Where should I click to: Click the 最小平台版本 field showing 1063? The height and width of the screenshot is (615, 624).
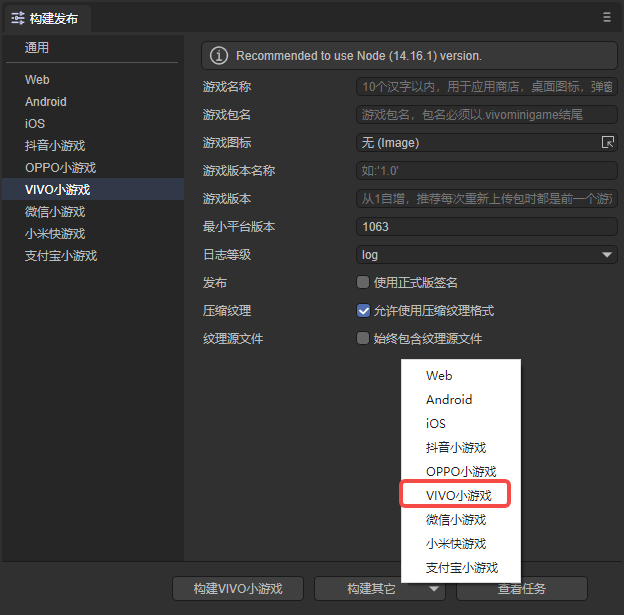[x=486, y=226]
